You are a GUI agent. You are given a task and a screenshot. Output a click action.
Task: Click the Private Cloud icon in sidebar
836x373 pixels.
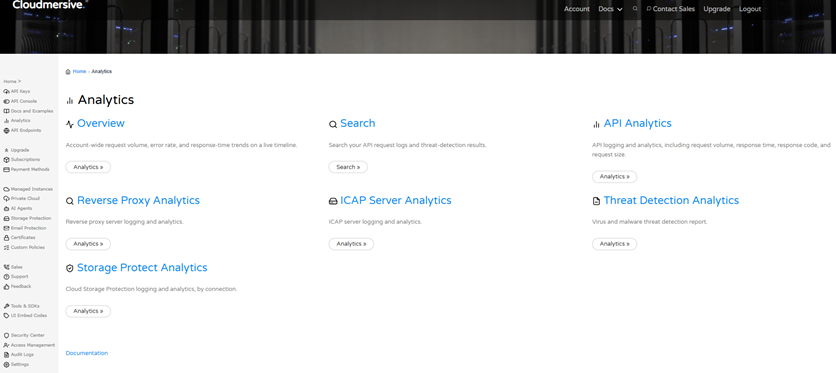(6, 199)
